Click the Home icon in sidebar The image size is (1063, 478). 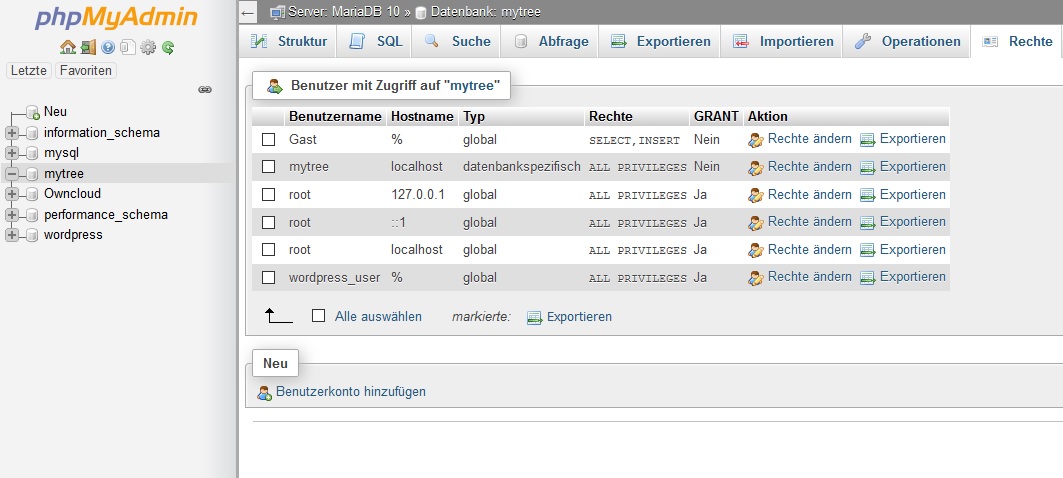pos(67,47)
